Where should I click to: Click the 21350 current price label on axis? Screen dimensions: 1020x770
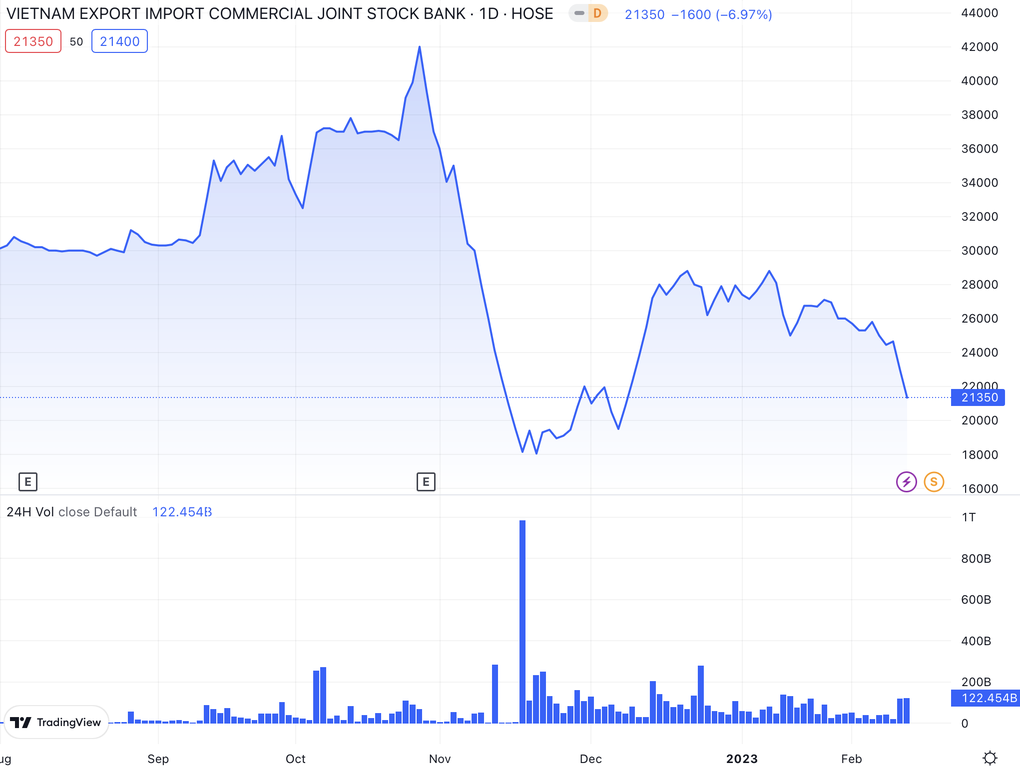coord(979,397)
